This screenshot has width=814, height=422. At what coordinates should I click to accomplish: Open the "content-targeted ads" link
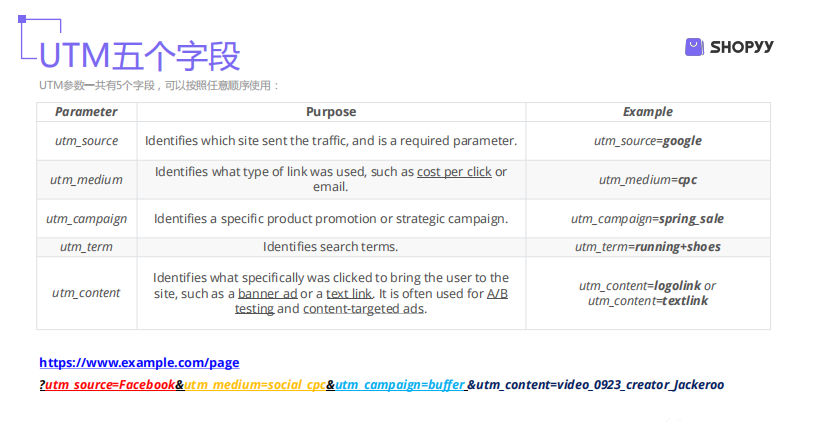point(363,309)
